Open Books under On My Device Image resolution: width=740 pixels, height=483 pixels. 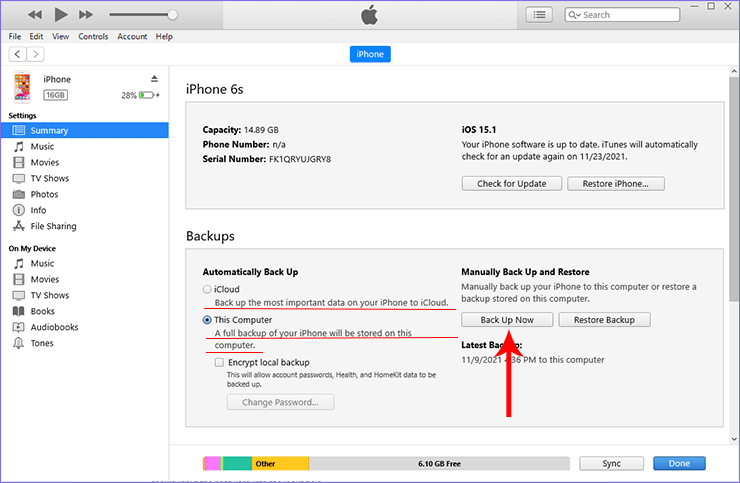[x=42, y=311]
